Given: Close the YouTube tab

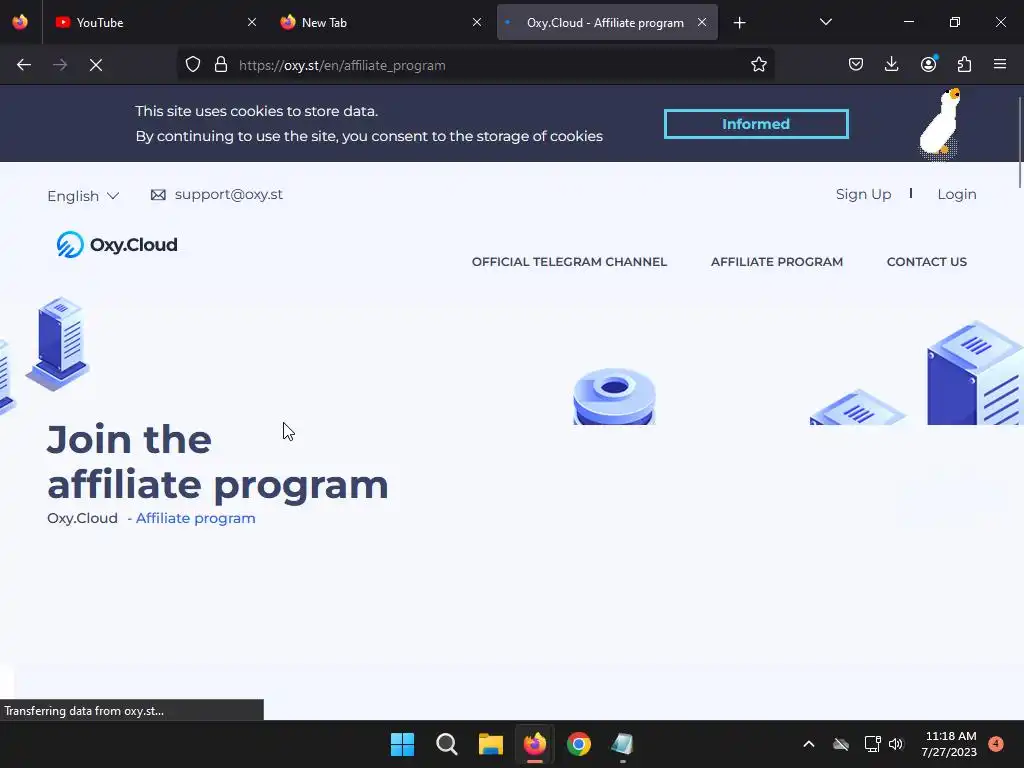Looking at the screenshot, I should pos(252,22).
